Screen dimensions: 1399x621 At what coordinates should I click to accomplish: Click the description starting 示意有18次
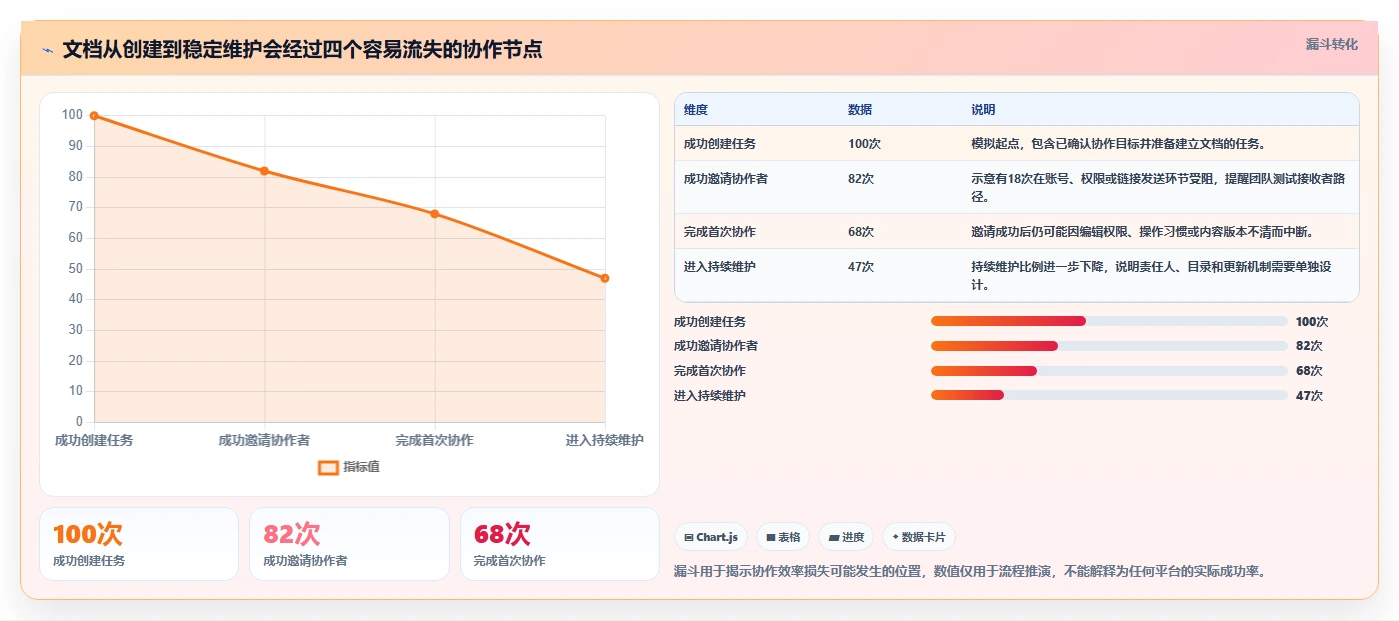coord(1158,188)
